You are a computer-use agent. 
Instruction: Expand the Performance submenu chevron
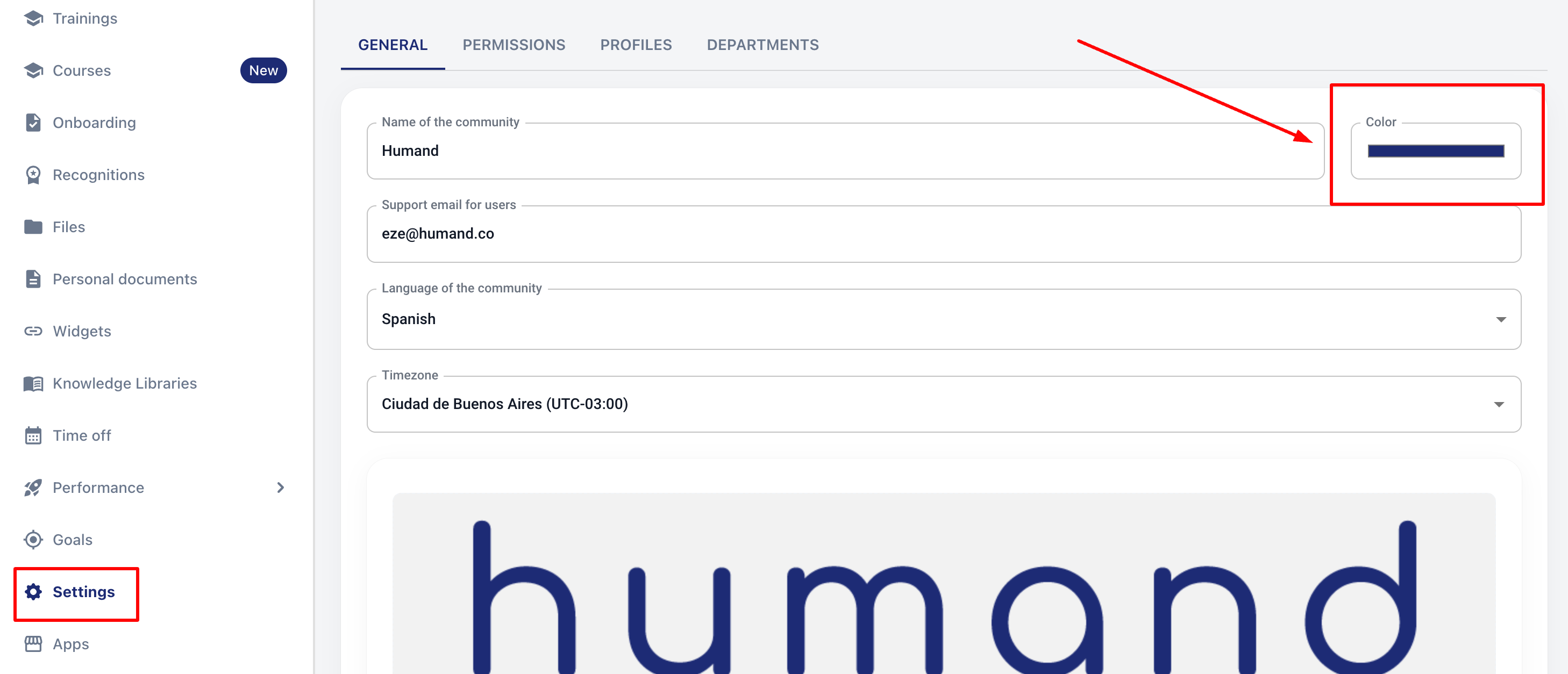coord(280,488)
